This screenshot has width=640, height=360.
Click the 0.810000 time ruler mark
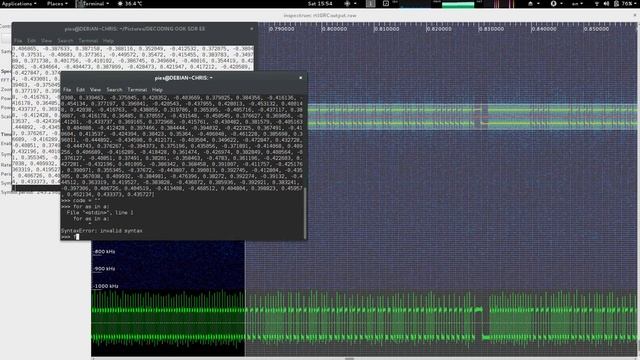pos(387,29)
